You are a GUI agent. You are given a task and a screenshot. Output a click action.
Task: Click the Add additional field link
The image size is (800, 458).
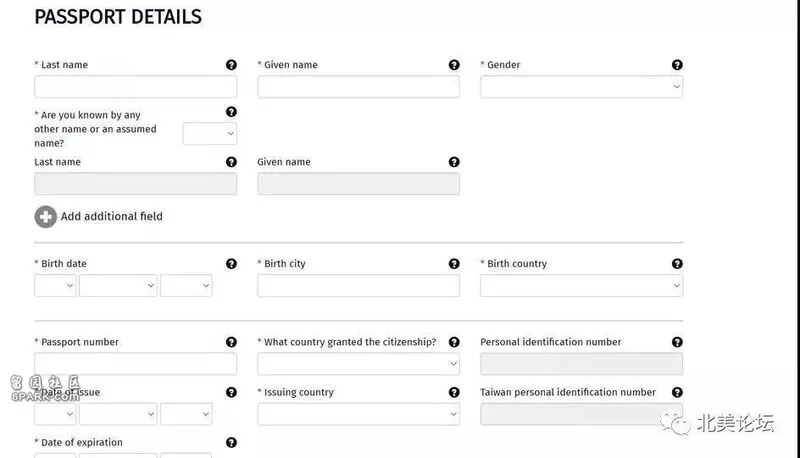pyautogui.click(x=112, y=216)
